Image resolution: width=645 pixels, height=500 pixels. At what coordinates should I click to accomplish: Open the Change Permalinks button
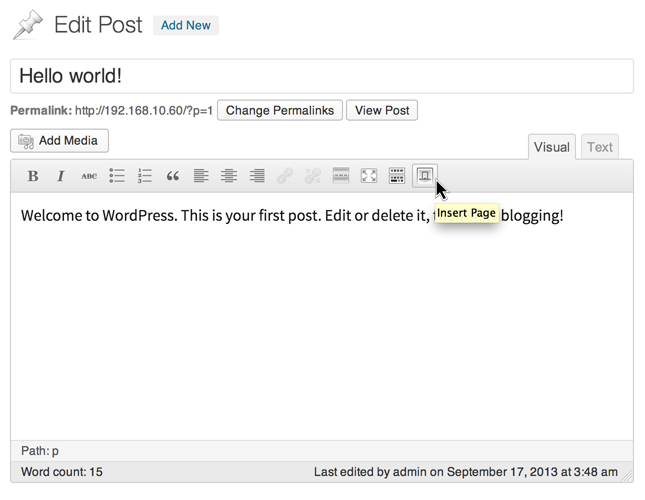coord(280,110)
